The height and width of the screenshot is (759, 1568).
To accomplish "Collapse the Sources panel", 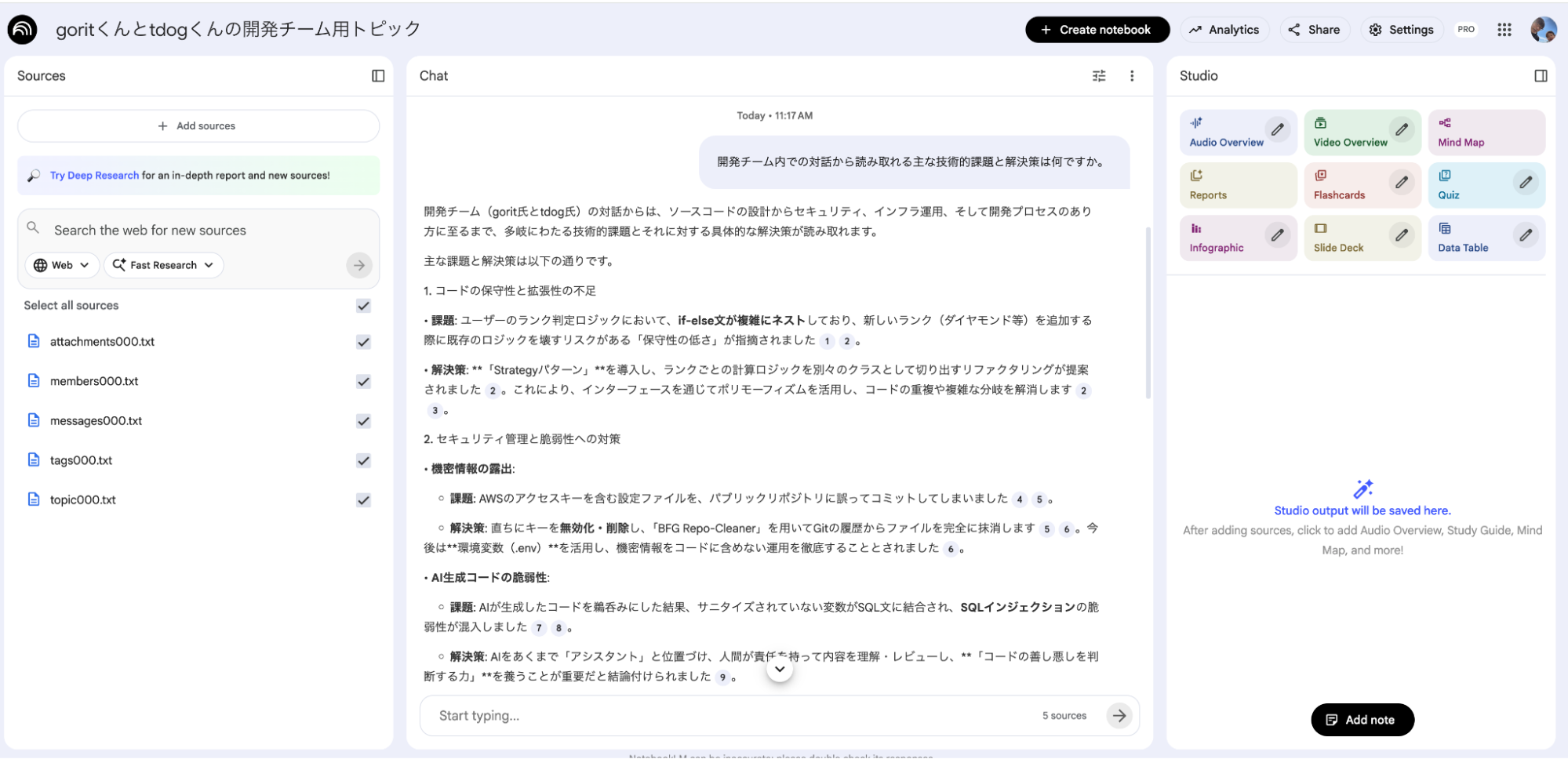I will (378, 76).
